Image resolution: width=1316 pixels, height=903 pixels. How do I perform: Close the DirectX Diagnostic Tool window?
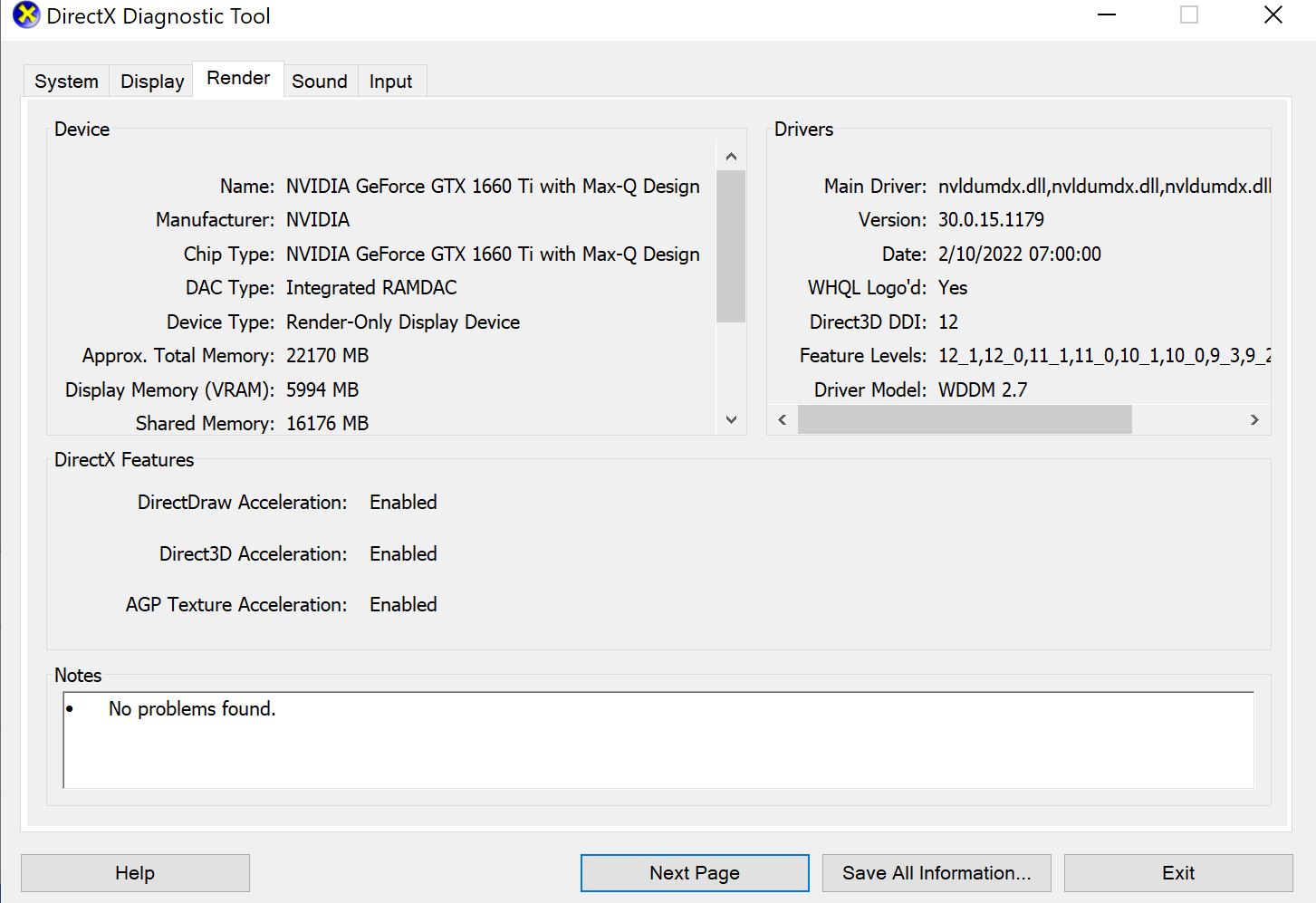coord(1273,15)
